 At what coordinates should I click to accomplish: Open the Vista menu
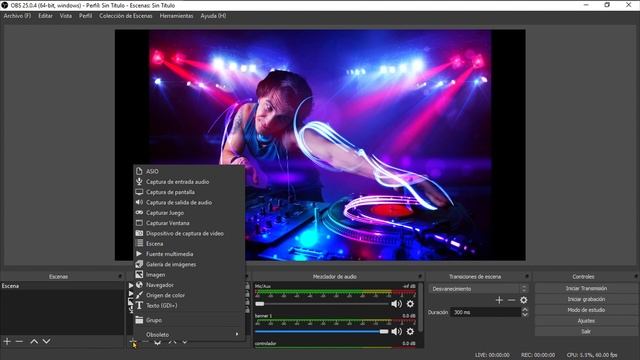pos(65,16)
